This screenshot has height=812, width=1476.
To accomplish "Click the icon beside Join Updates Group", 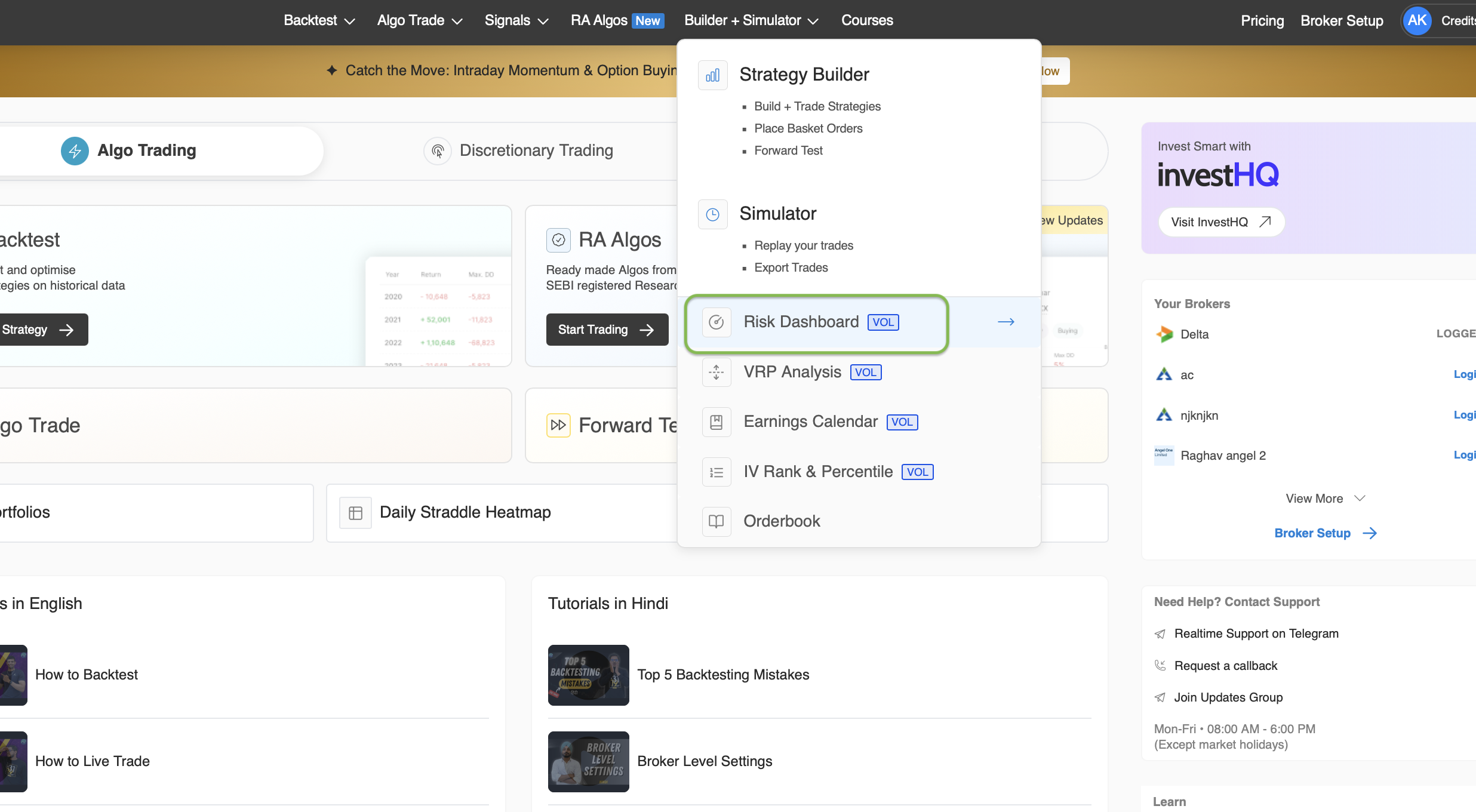I will (1160, 697).
